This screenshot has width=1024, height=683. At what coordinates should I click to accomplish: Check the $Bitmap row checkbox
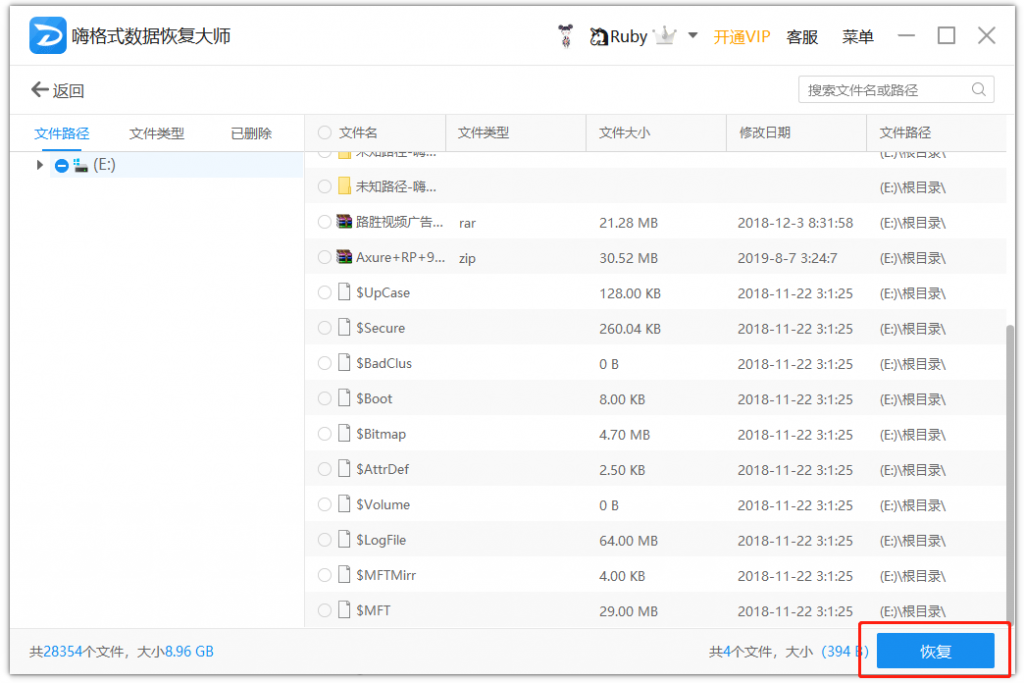[325, 434]
